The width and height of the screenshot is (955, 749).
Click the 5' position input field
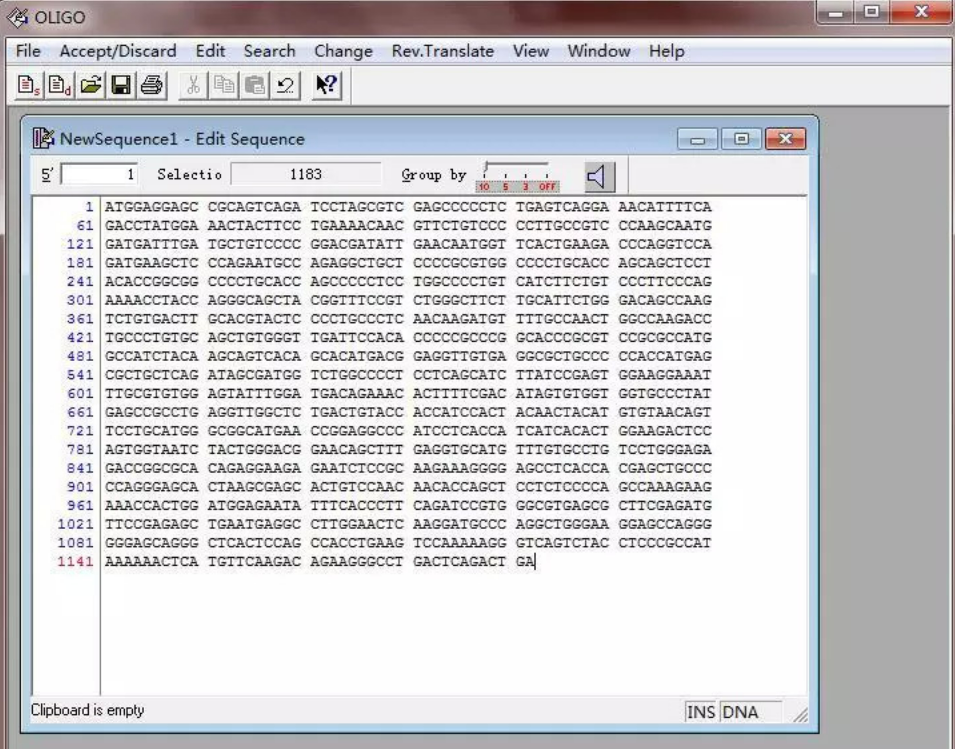click(100, 175)
